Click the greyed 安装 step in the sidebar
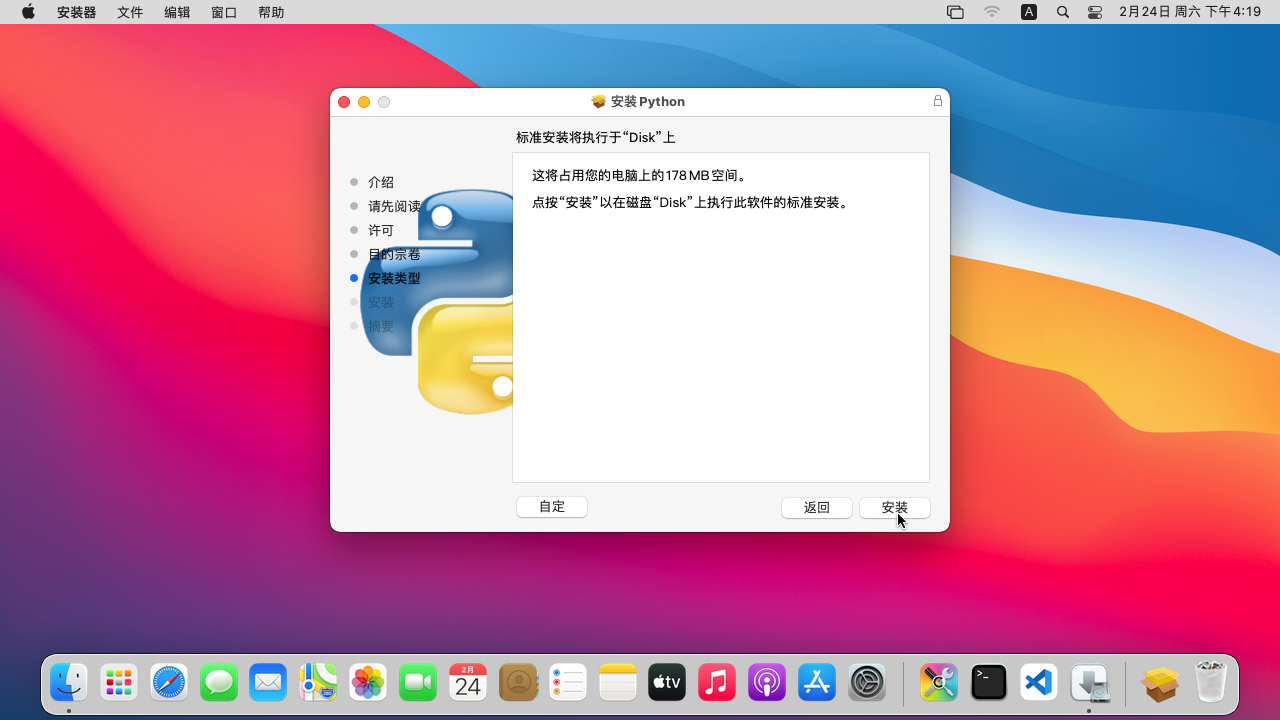The height and width of the screenshot is (720, 1280). click(x=381, y=302)
